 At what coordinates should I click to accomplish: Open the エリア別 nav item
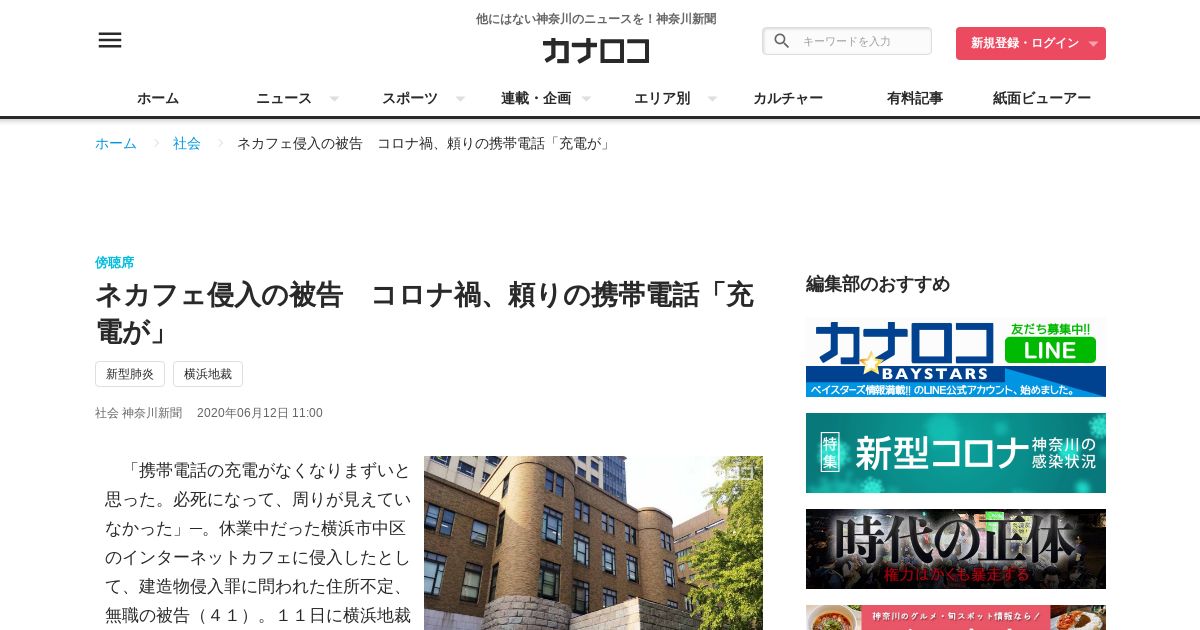[x=662, y=98]
